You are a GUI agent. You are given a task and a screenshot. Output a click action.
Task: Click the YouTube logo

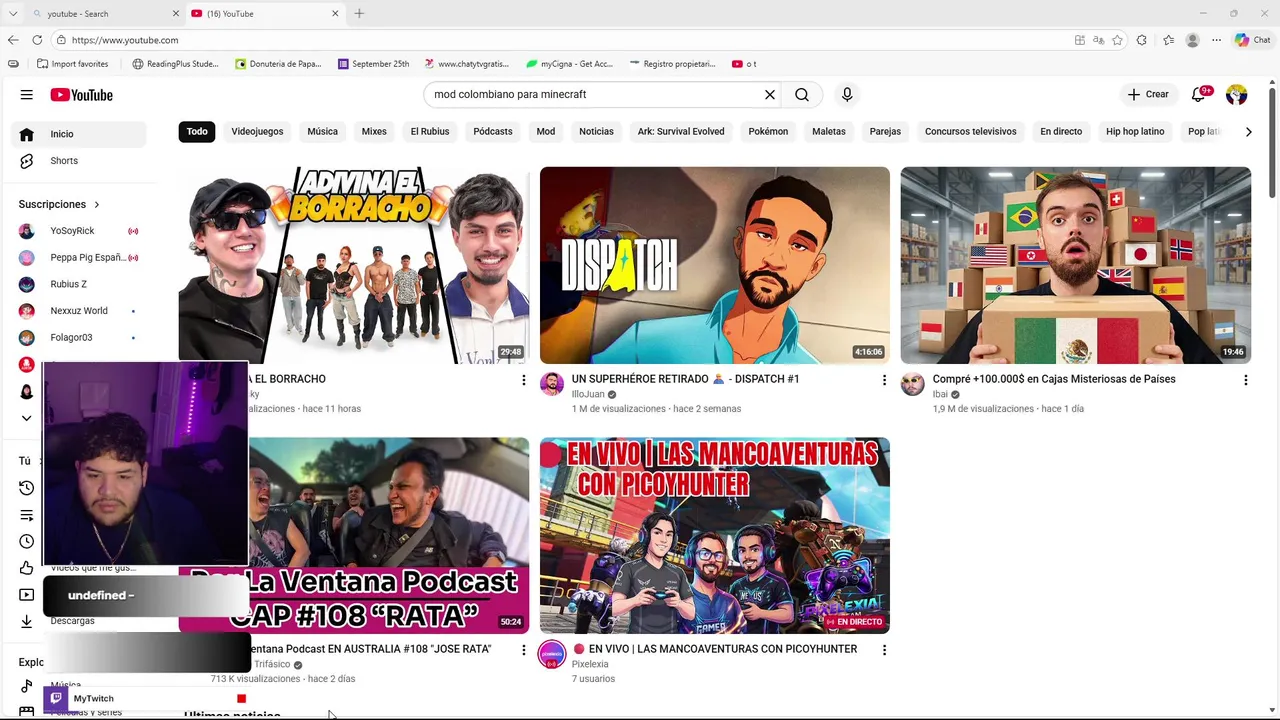[82, 95]
